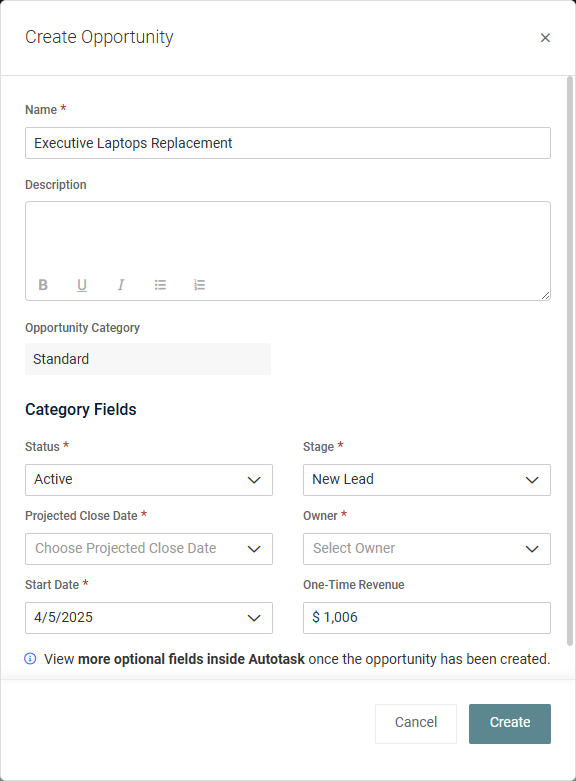Toggle underline formatting in Description editor
Image resolution: width=576 pixels, height=781 pixels.
coord(82,285)
